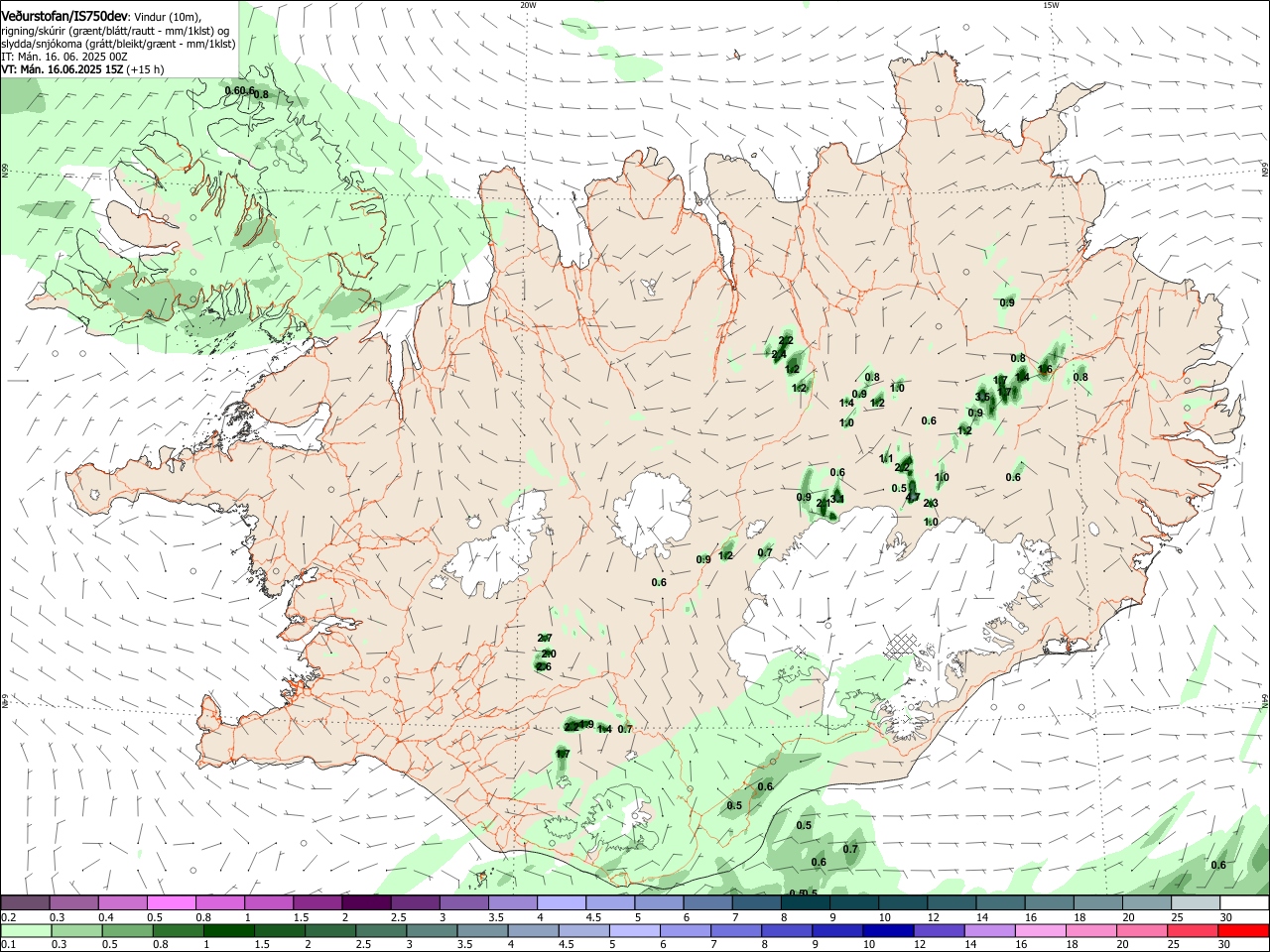Click the '2.3' precipitation value on the map
Screen dimensions: 1270x952
pos(931,504)
